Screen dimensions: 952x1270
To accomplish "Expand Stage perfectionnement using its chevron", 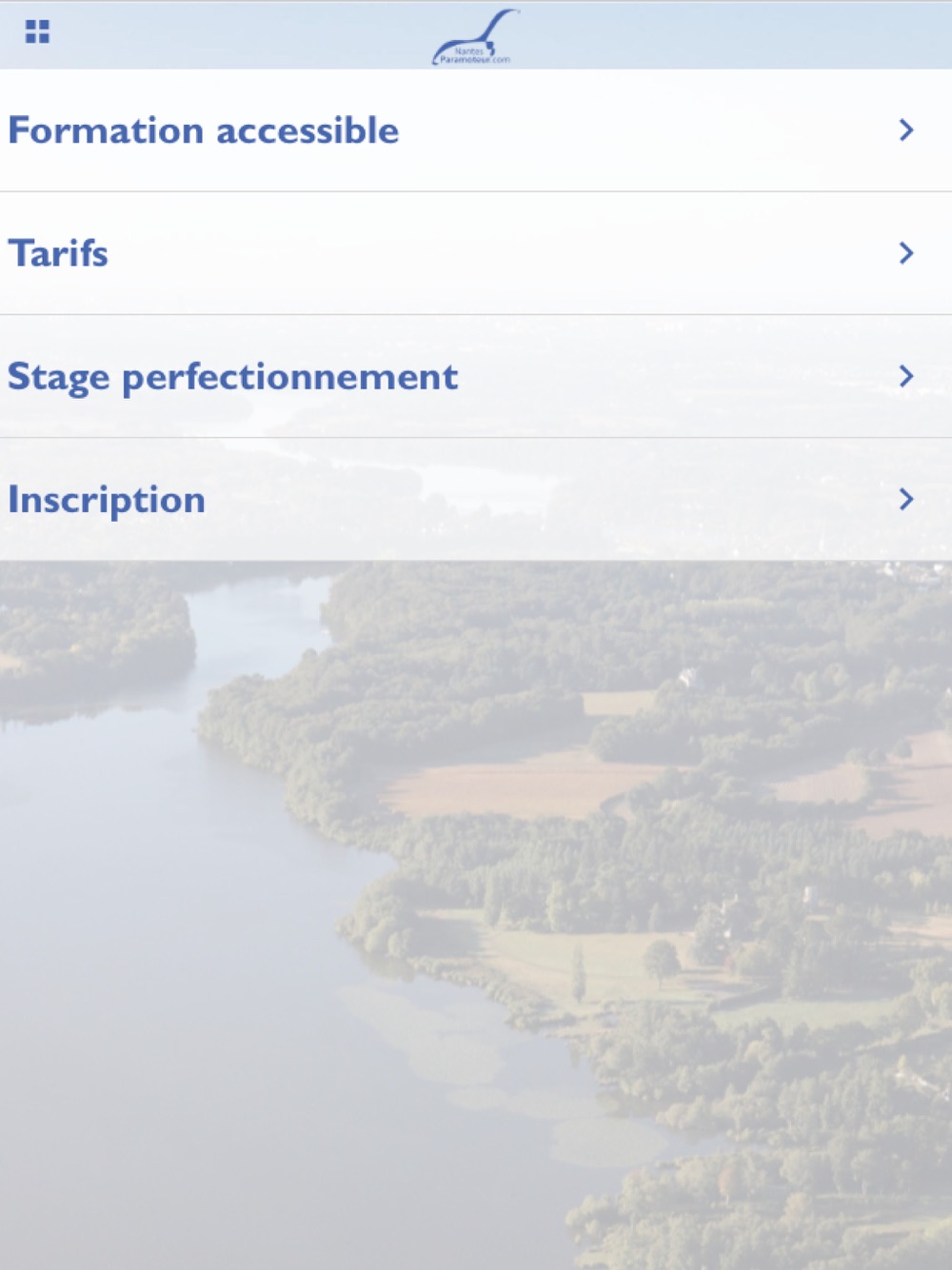I will tap(906, 377).
